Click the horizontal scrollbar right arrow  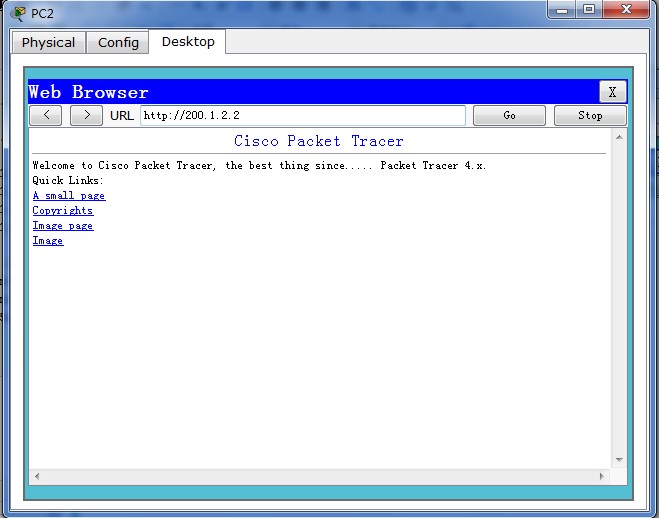tap(602, 476)
